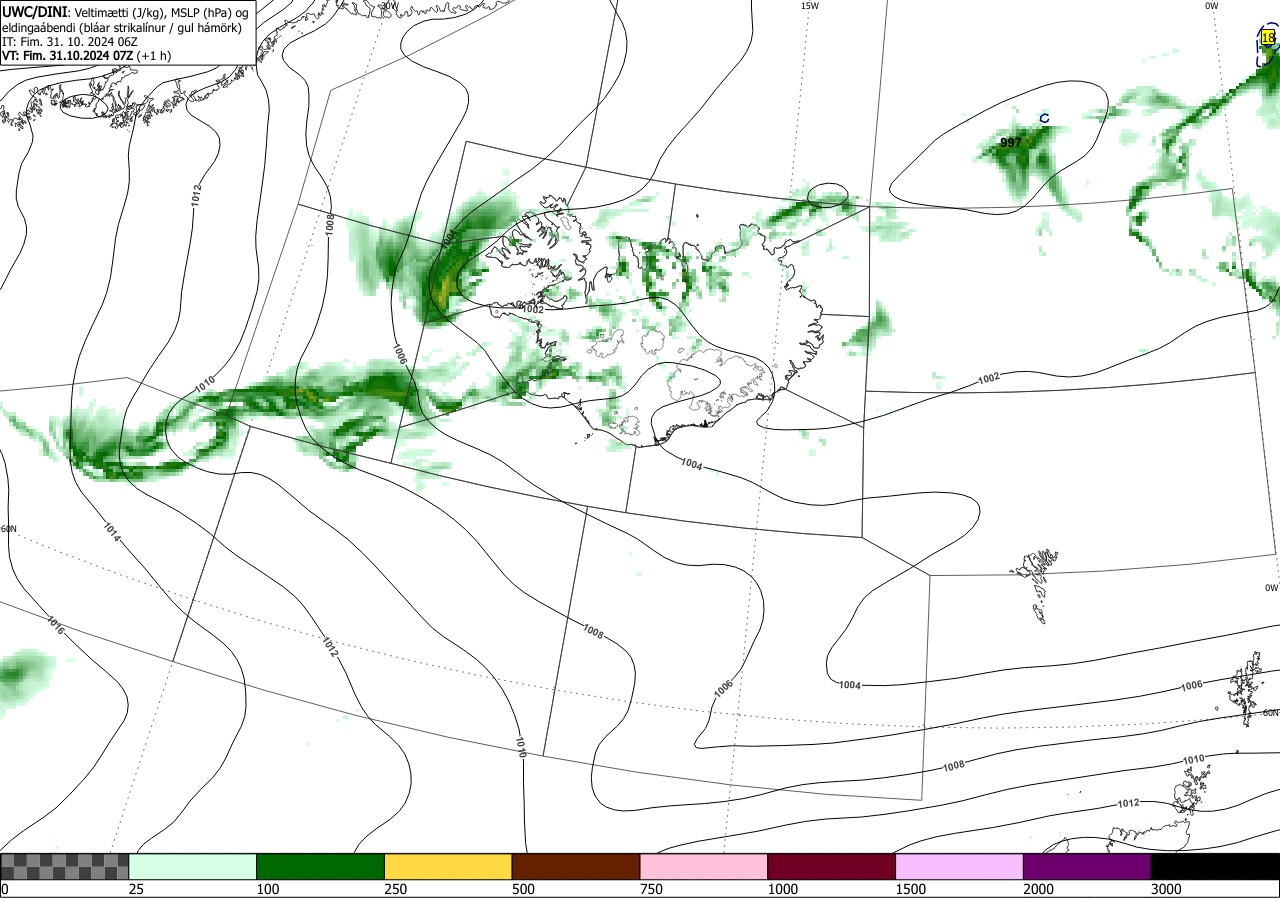The image size is (1280, 898).
Task: Select the line beginning eldingaábendi
Action: click(121, 27)
